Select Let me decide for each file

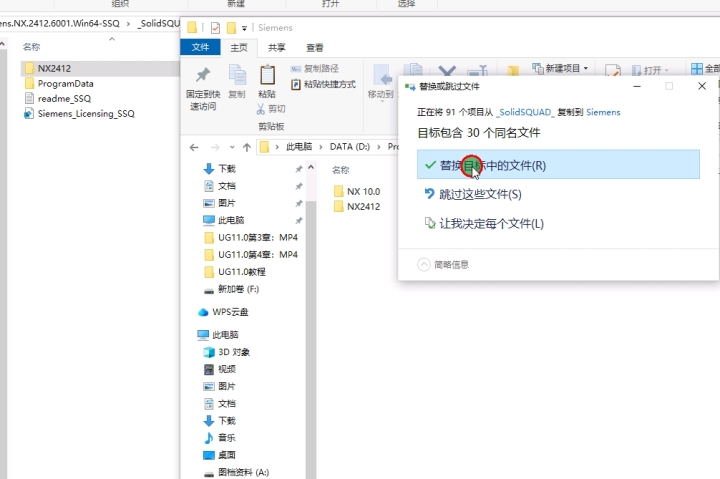pos(484,224)
